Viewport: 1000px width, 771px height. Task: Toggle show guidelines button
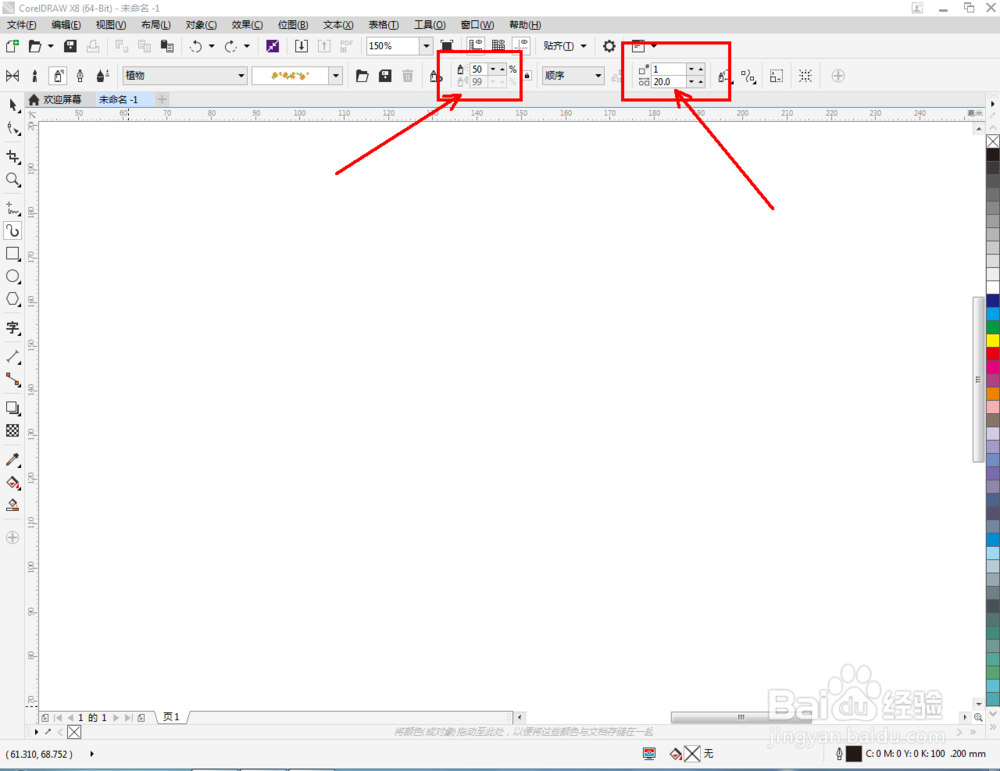[x=522, y=46]
